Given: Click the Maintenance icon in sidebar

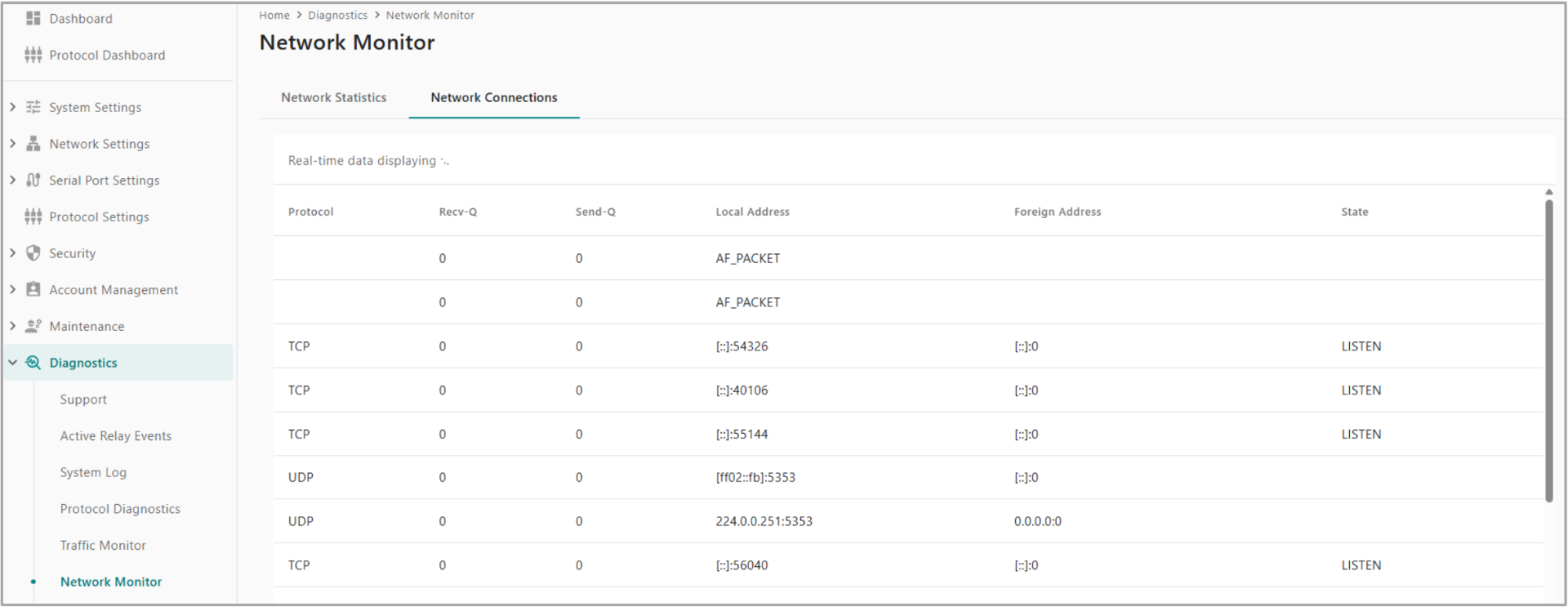Looking at the screenshot, I should [33, 326].
